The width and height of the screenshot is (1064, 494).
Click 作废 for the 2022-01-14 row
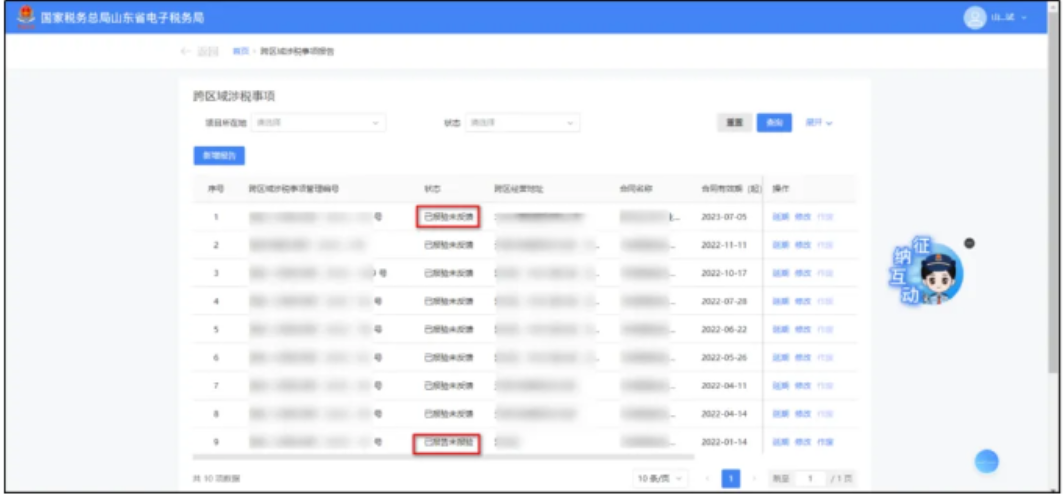824,442
